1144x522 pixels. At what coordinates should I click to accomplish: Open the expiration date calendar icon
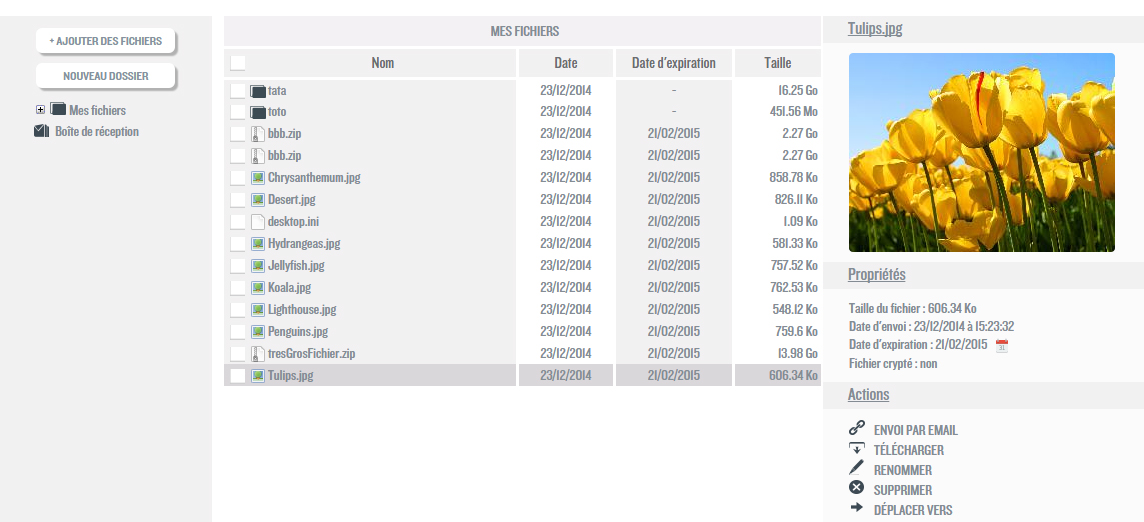tap(1002, 345)
